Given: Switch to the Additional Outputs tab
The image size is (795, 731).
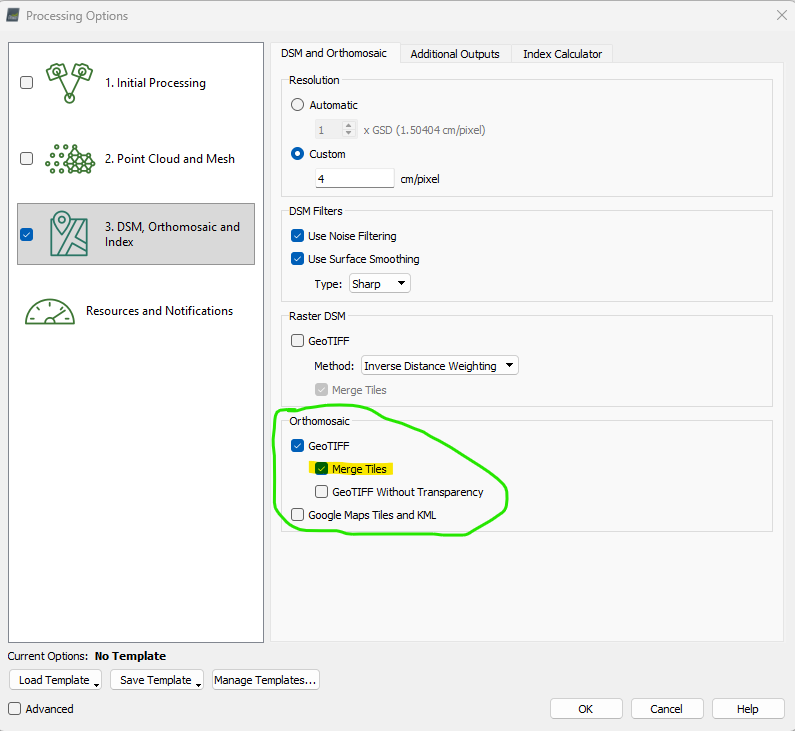Looking at the screenshot, I should 455,54.
